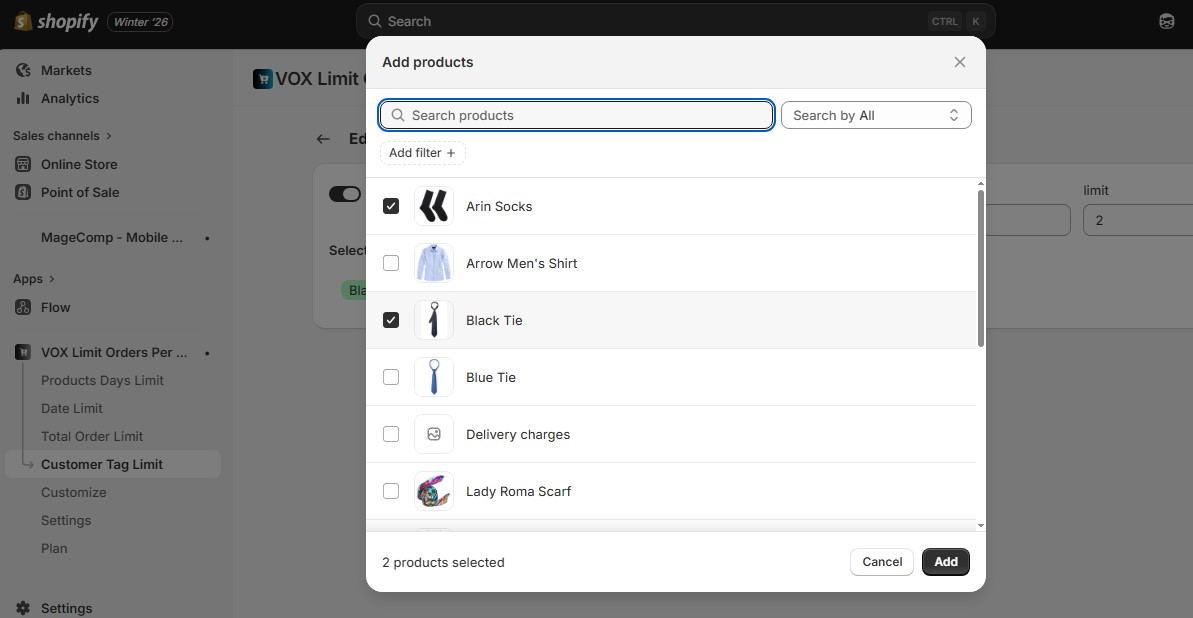Image resolution: width=1193 pixels, height=618 pixels.
Task: Click the product list vertical scrollbar
Action: coord(980,268)
